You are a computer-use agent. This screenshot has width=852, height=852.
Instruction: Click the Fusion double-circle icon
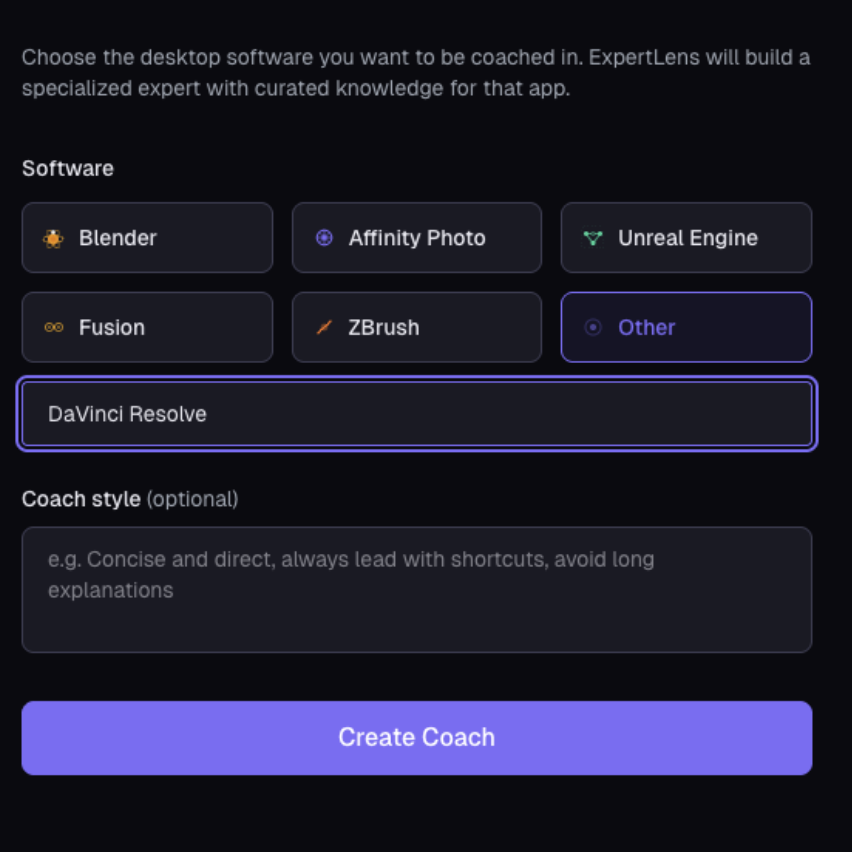(x=54, y=327)
